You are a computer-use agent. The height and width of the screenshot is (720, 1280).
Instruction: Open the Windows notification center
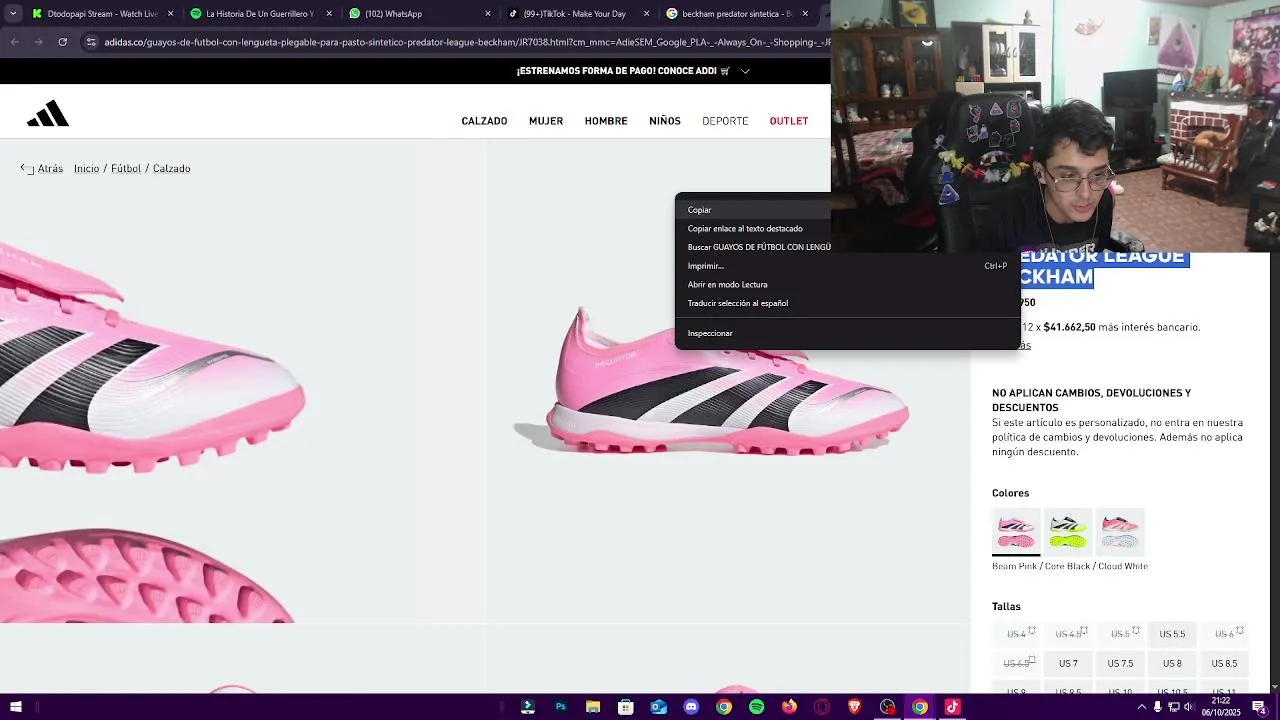1259,707
